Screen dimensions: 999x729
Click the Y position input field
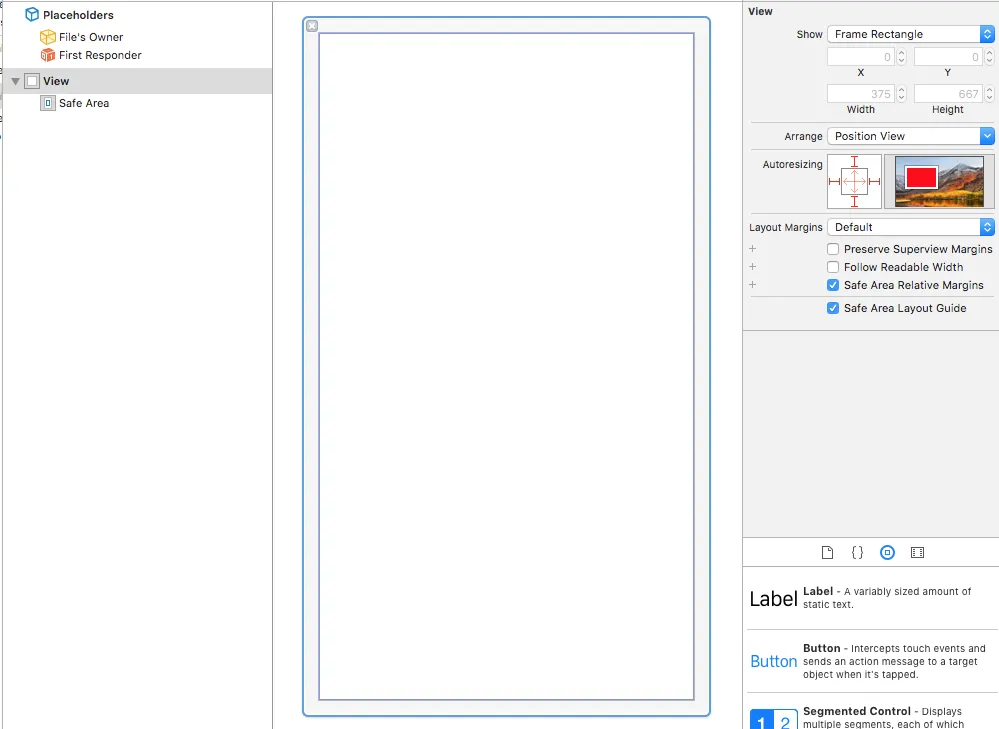[x=949, y=57]
